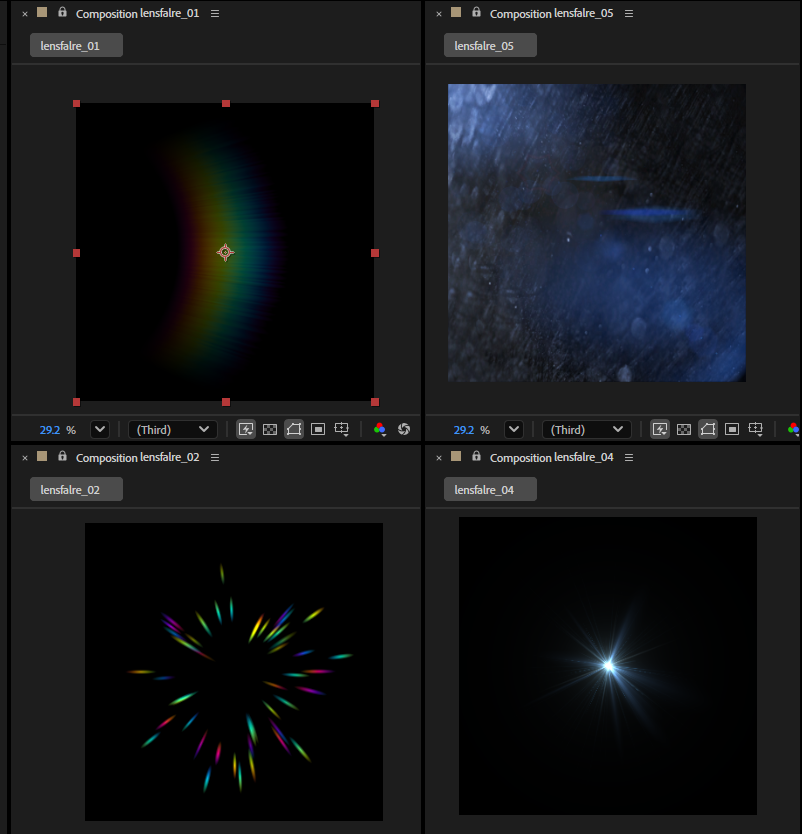The width and height of the screenshot is (802, 834).
Task: Open panel menu of Composition lensfalre_02
Action: [x=215, y=457]
